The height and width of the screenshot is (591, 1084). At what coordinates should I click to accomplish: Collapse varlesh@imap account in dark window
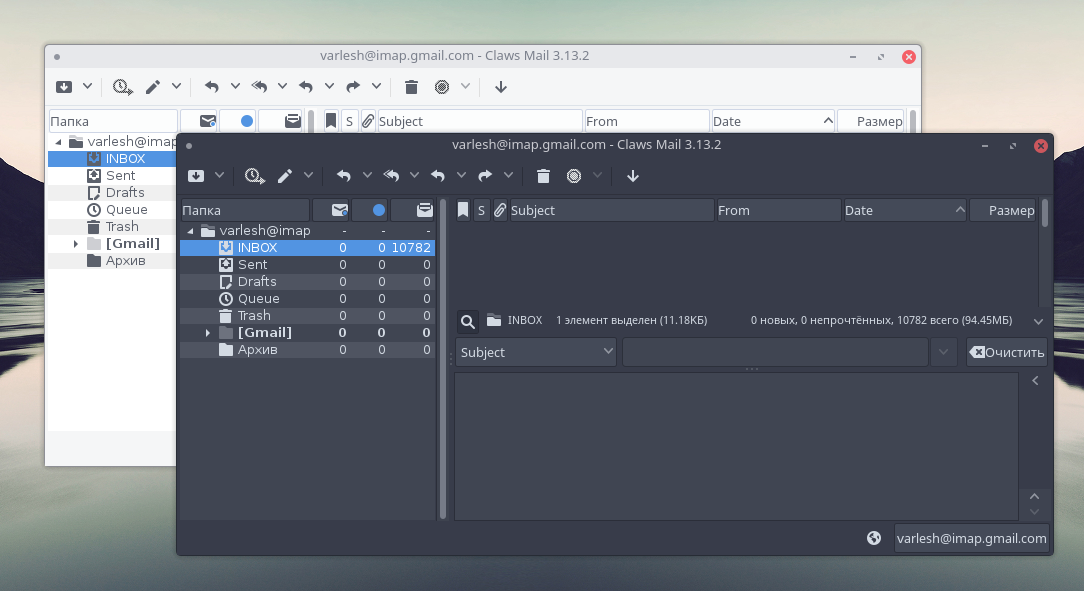190,231
